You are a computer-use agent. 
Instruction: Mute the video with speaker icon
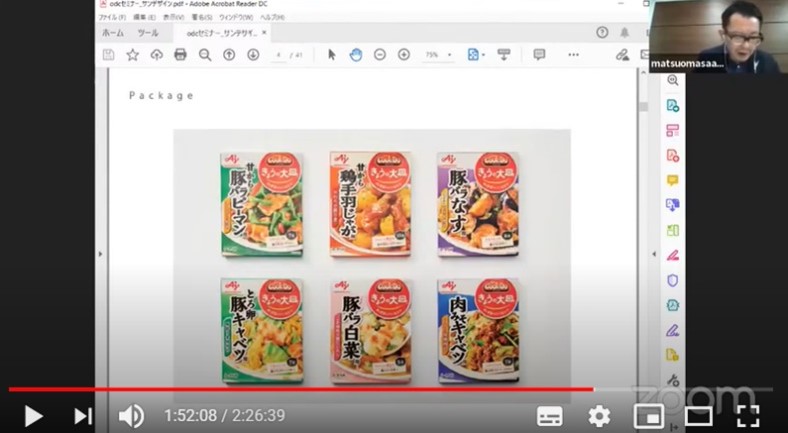pyautogui.click(x=131, y=416)
